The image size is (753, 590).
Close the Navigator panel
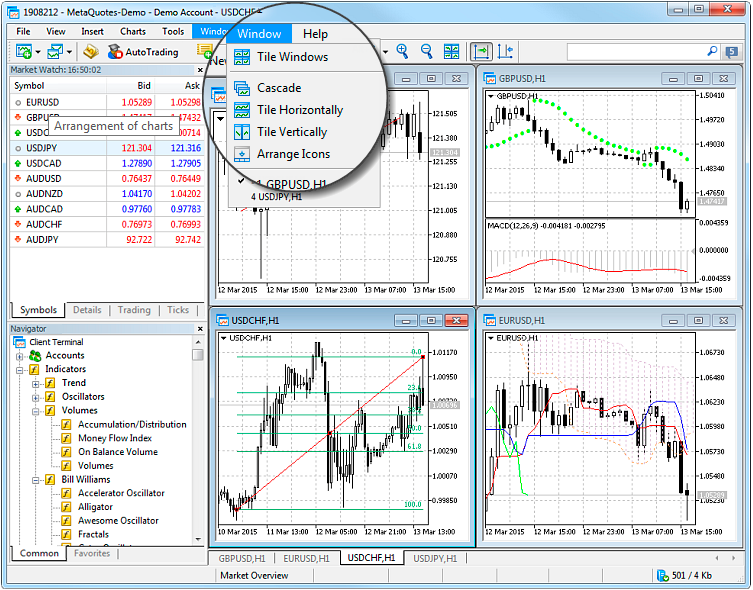tap(200, 329)
